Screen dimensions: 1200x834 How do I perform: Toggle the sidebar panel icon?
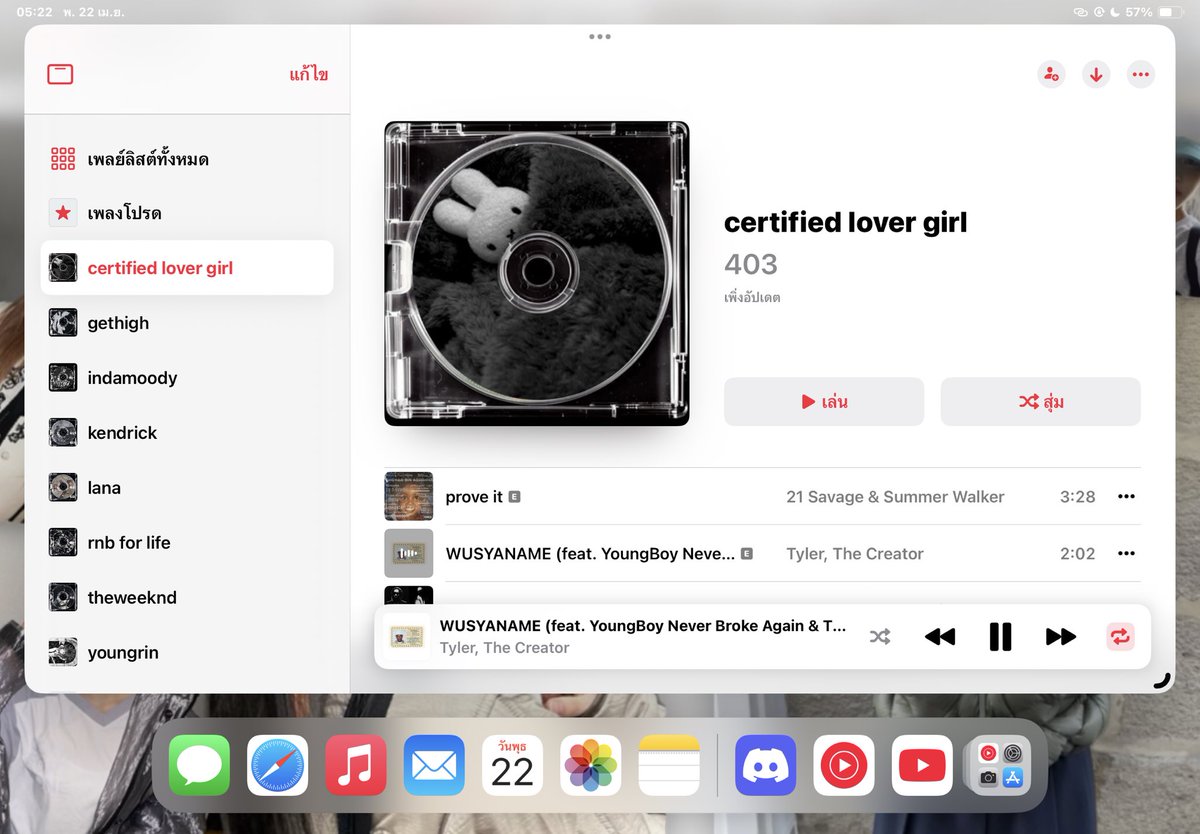60,74
